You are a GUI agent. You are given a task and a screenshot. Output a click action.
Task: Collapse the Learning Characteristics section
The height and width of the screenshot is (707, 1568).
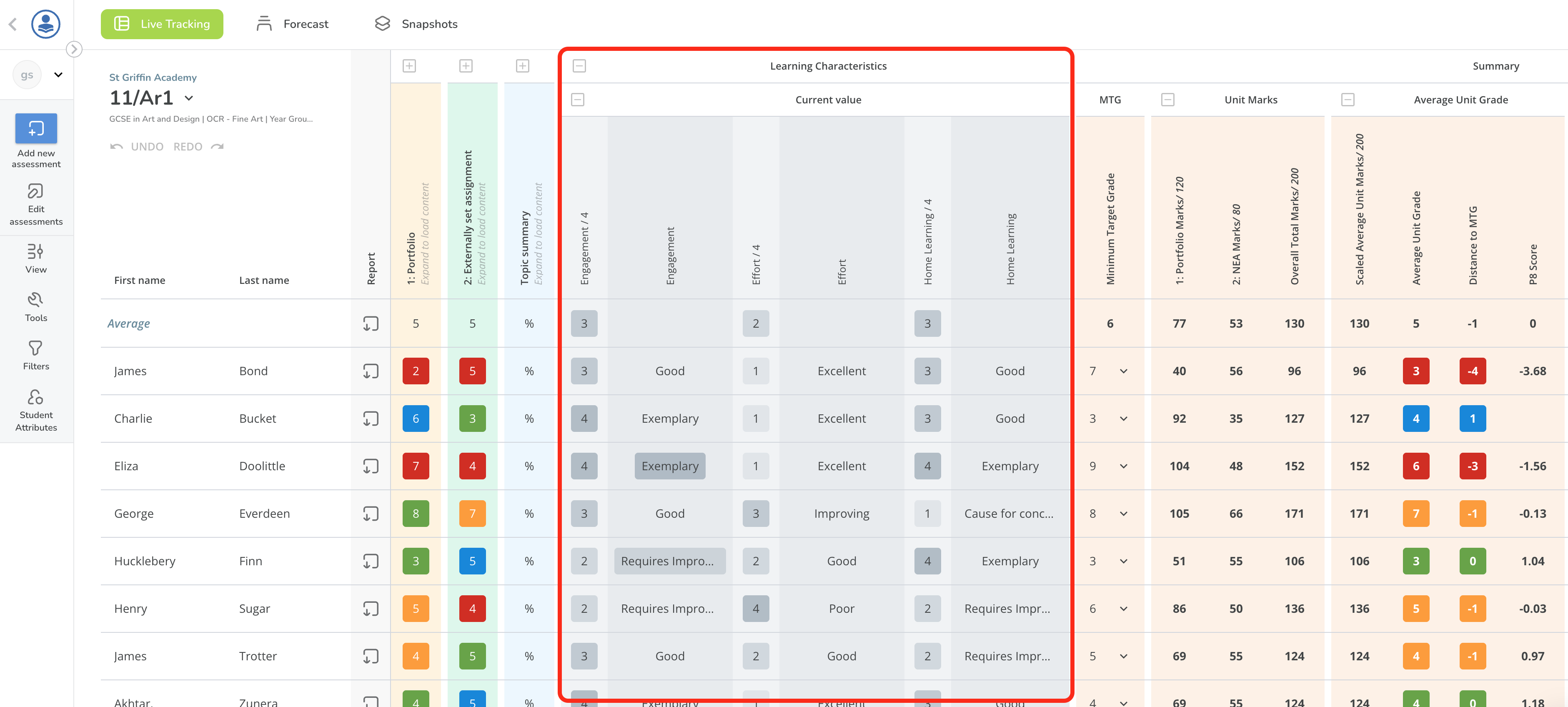click(x=579, y=66)
